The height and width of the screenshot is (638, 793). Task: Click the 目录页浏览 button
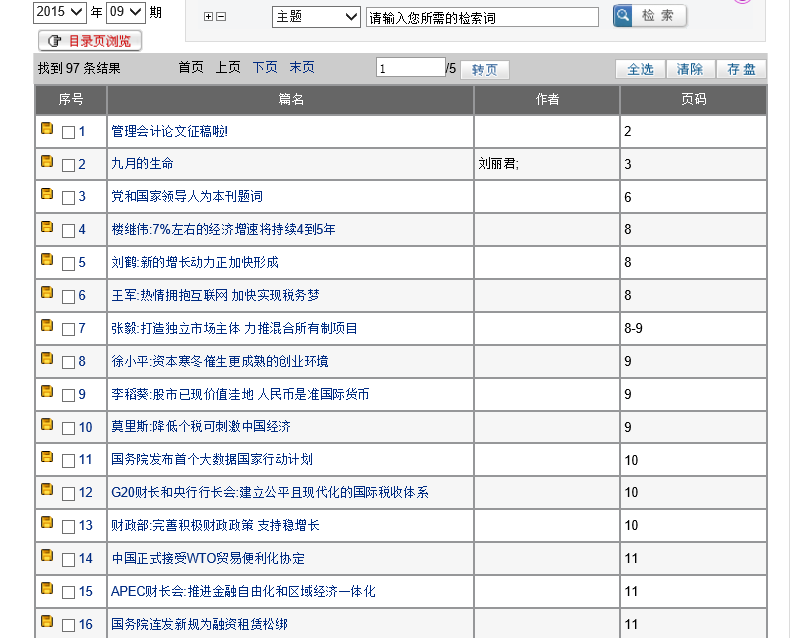pyautogui.click(x=90, y=41)
